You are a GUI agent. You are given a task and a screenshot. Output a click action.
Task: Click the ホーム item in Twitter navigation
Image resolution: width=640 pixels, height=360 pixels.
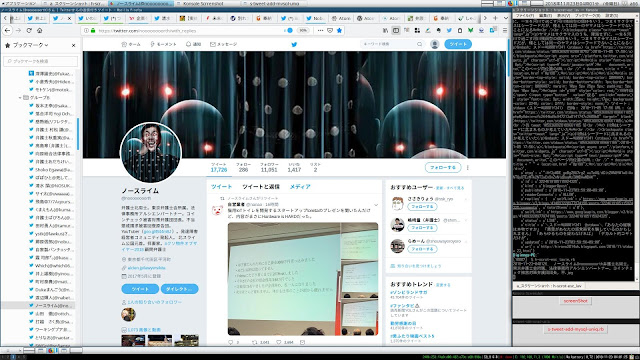pos(131,44)
